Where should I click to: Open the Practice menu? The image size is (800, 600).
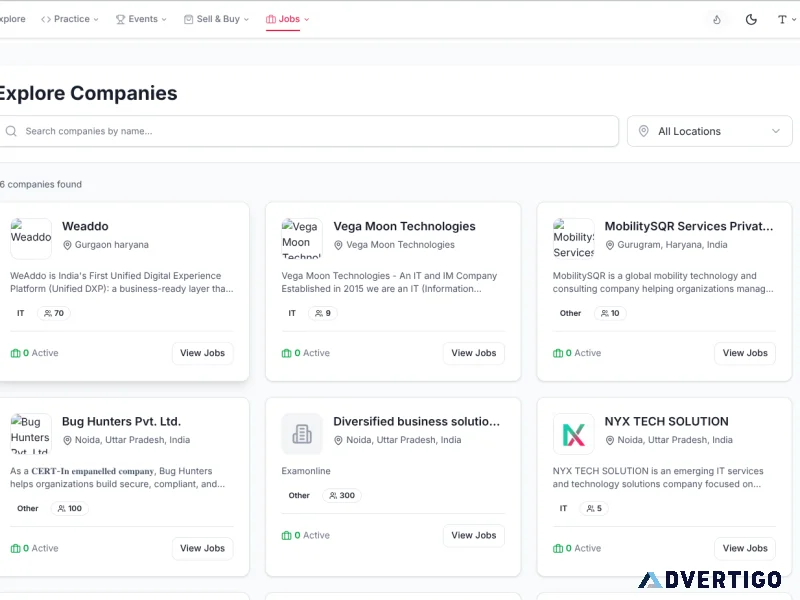pos(70,19)
